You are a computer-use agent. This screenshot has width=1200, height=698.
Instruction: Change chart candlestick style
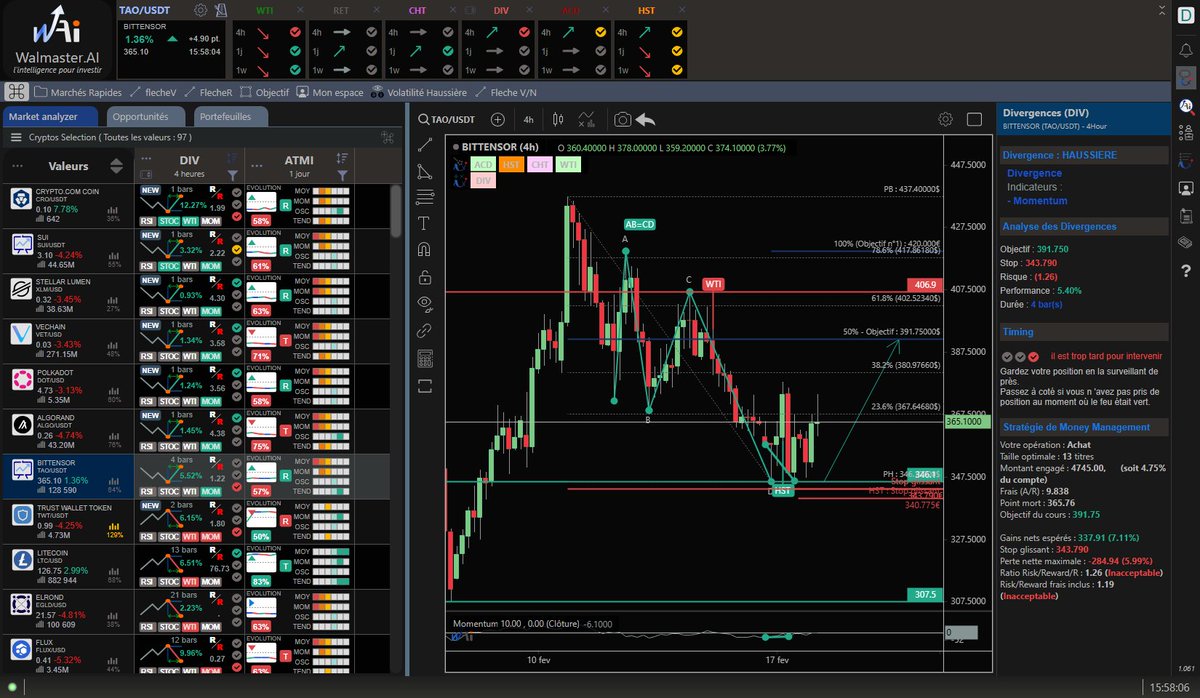pyautogui.click(x=558, y=120)
